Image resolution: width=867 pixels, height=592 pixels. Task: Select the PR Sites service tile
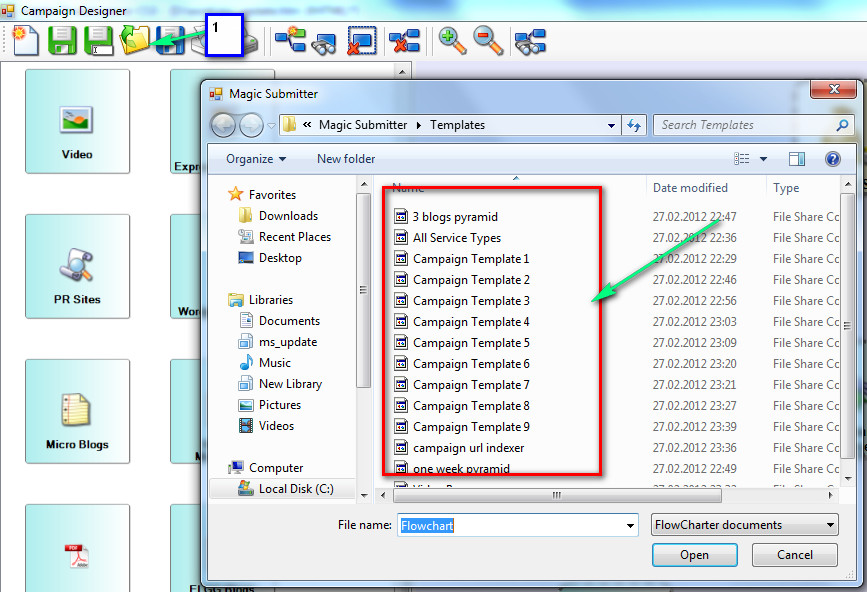(x=77, y=266)
